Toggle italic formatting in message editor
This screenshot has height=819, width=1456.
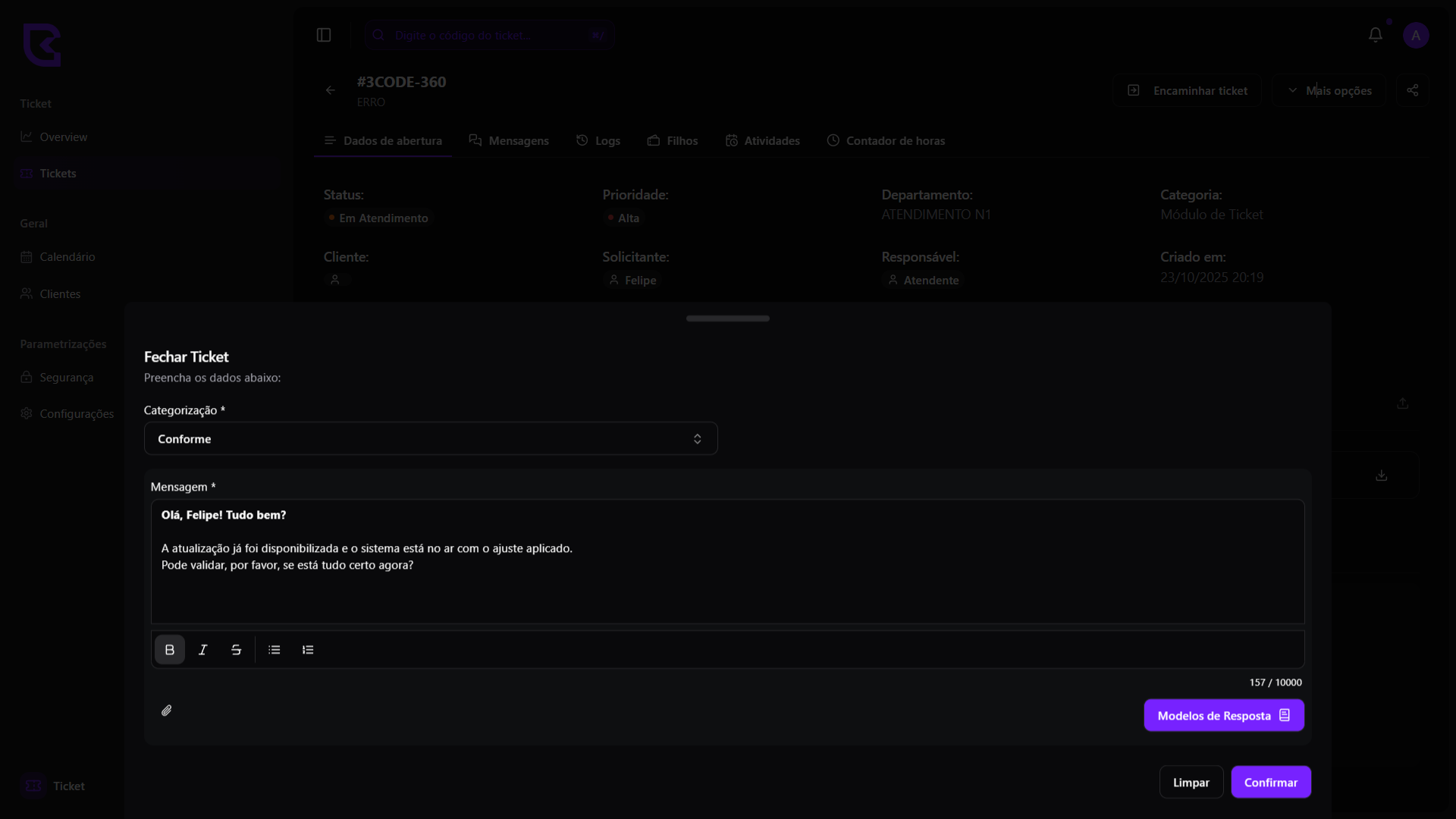tap(203, 650)
